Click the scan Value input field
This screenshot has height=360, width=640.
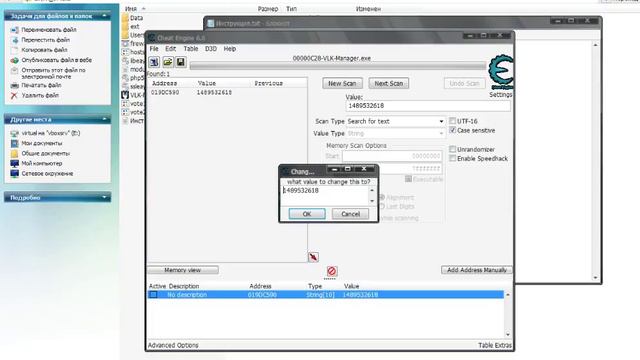(428, 106)
